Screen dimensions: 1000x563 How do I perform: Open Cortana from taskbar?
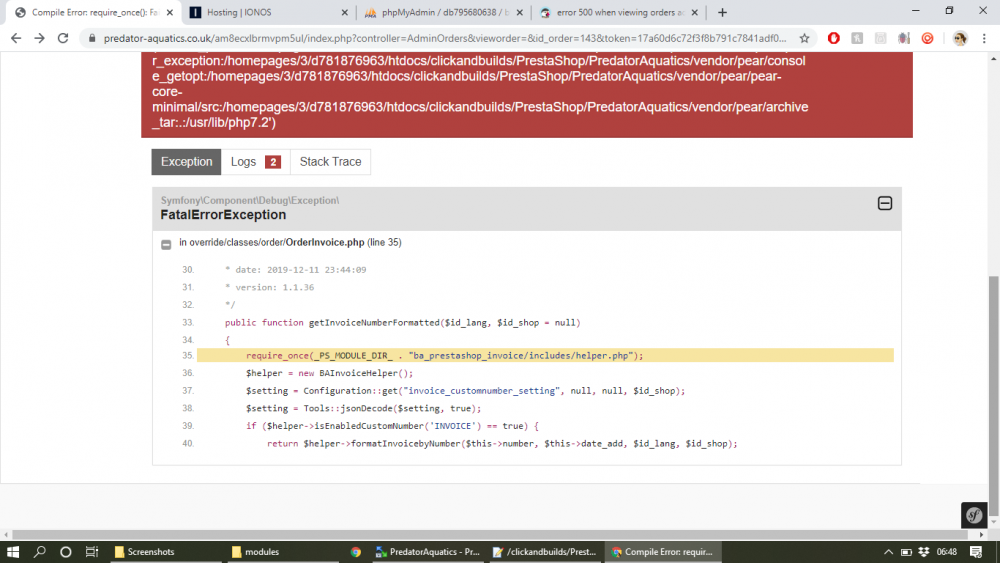(65, 552)
